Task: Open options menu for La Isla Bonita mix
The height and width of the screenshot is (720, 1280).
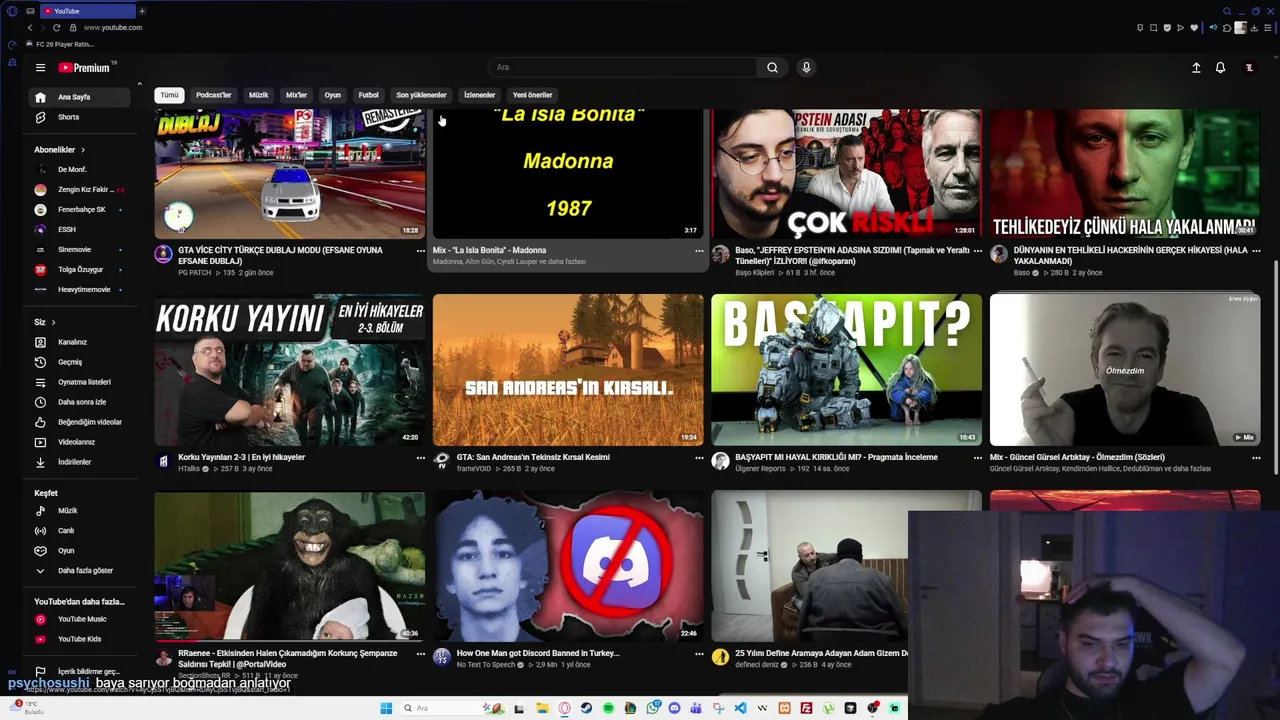Action: tap(699, 251)
